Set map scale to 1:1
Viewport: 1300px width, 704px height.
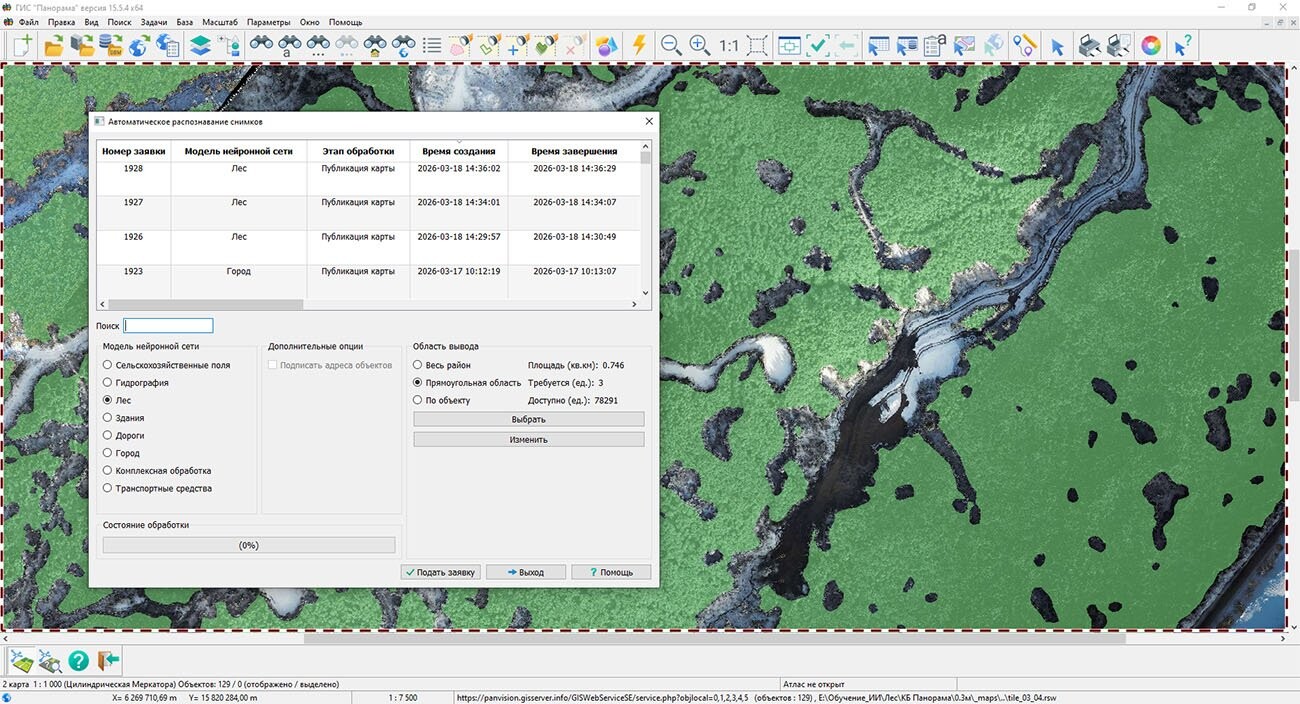click(728, 45)
